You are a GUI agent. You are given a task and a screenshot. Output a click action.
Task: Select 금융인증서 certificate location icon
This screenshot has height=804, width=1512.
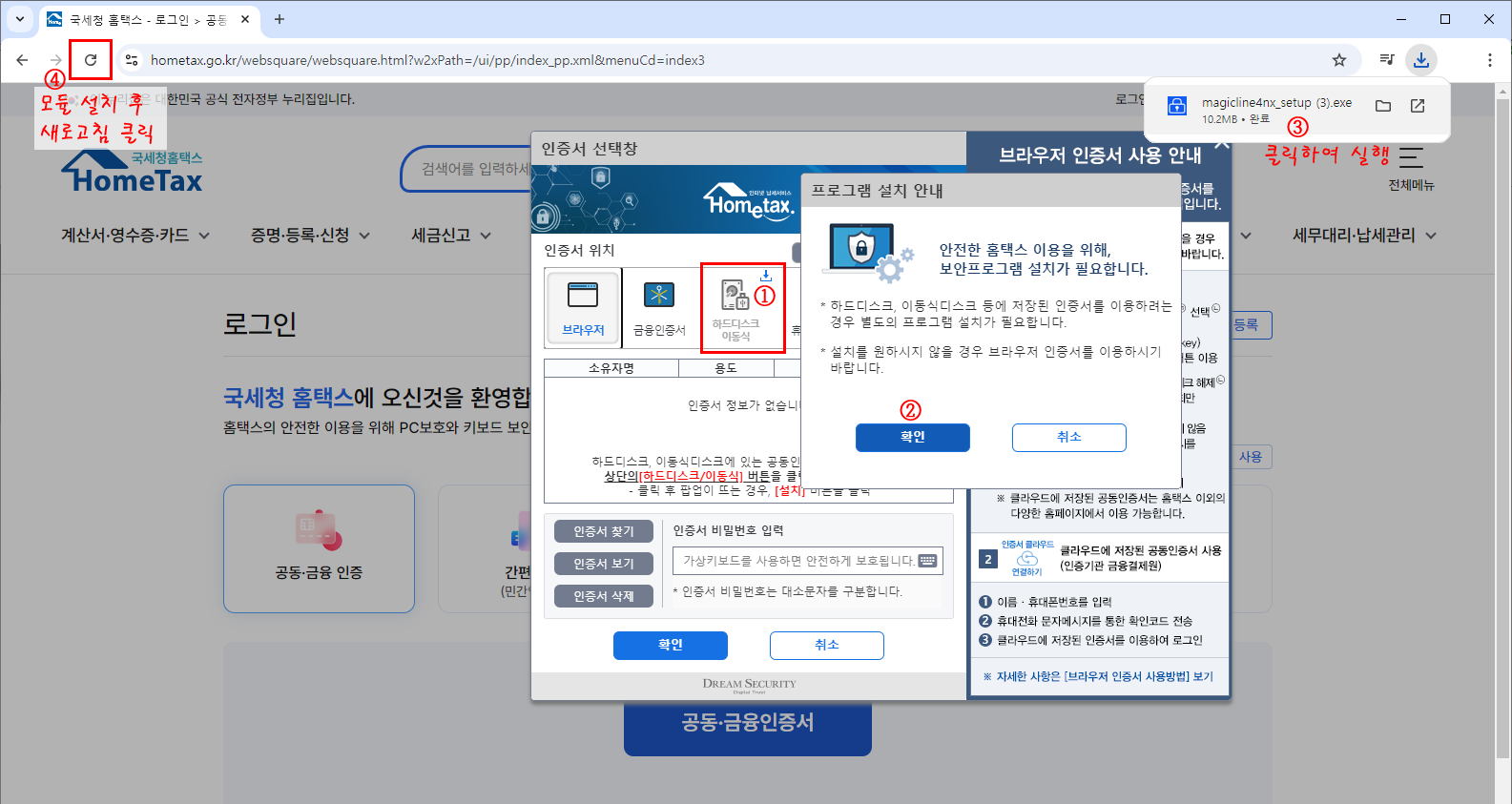click(x=659, y=307)
